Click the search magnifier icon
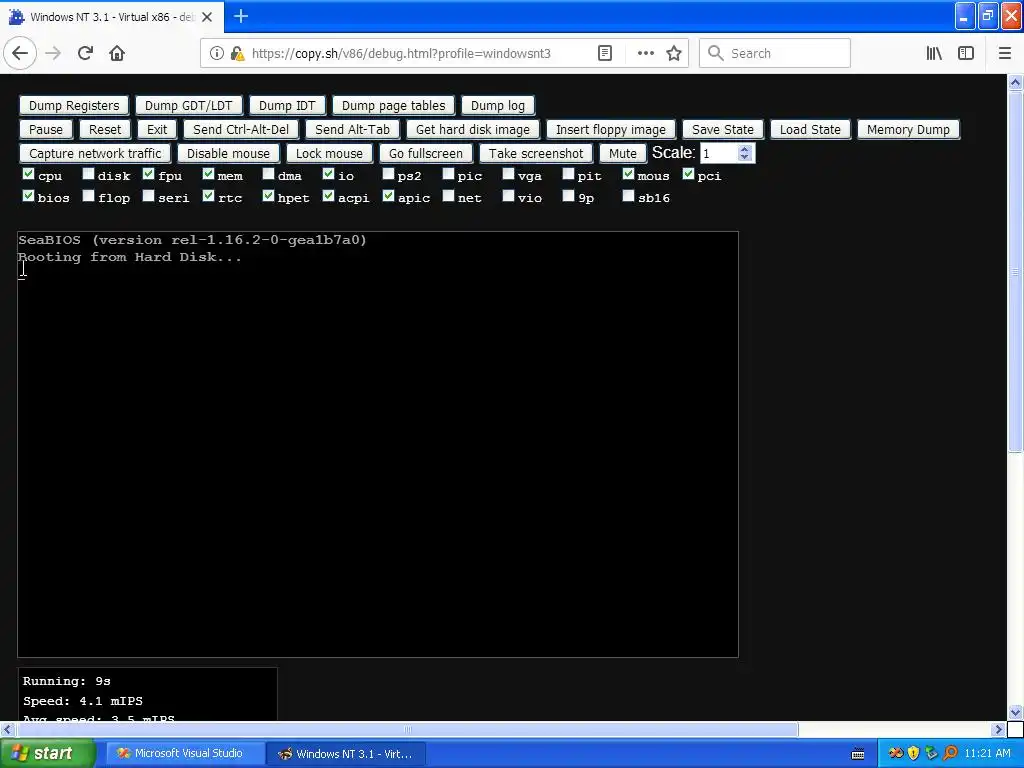Image resolution: width=1024 pixels, height=768 pixels. pos(716,53)
